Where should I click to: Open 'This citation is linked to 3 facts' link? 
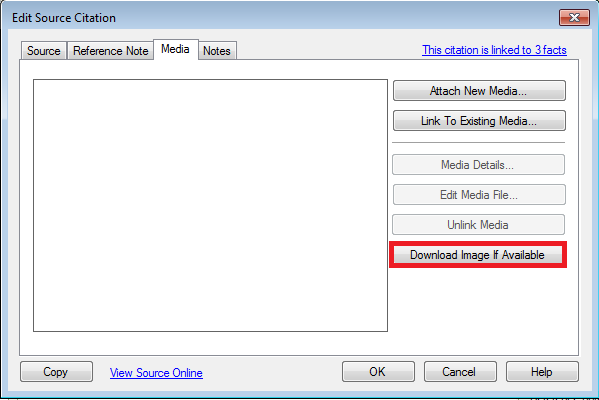[494, 50]
